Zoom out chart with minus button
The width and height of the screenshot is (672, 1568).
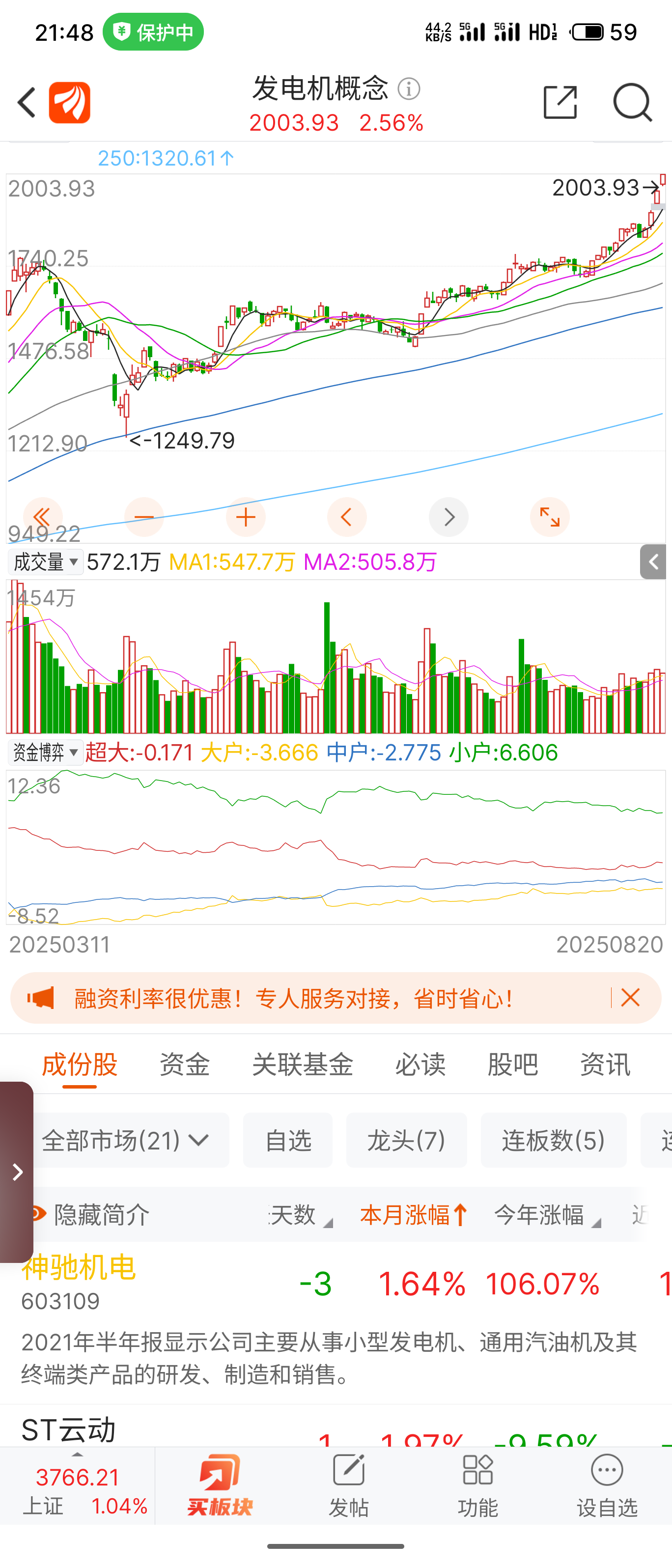(144, 517)
